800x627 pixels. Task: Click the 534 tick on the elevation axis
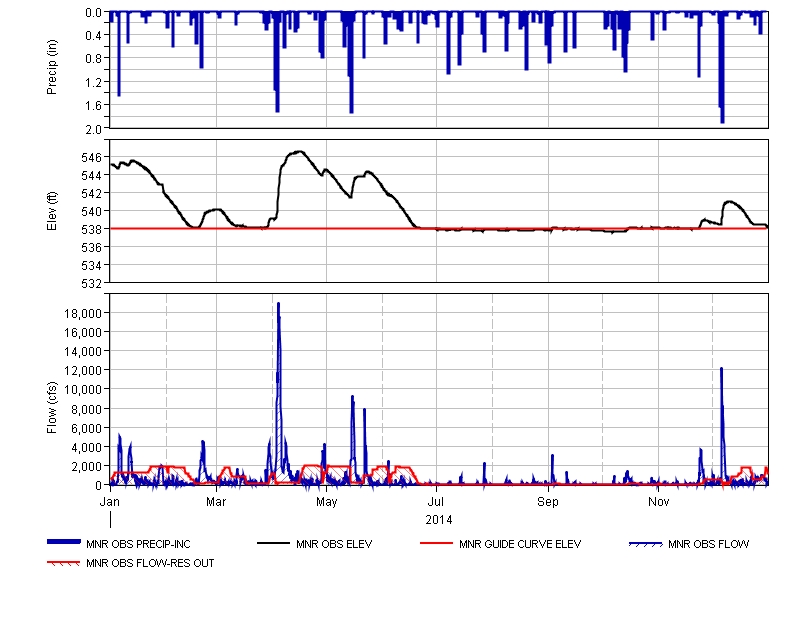pyautogui.click(x=92, y=265)
